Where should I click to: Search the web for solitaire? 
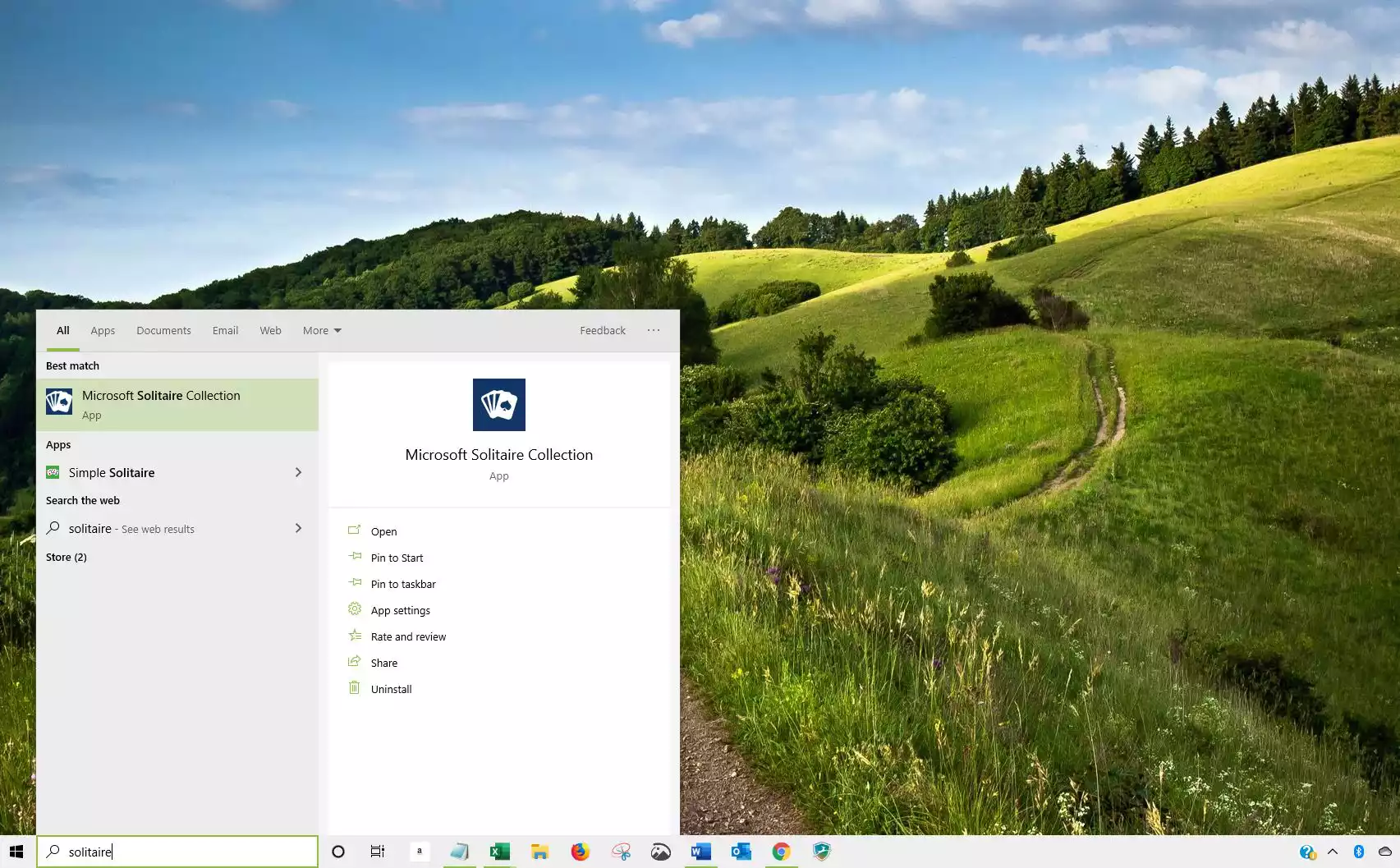[x=177, y=529]
